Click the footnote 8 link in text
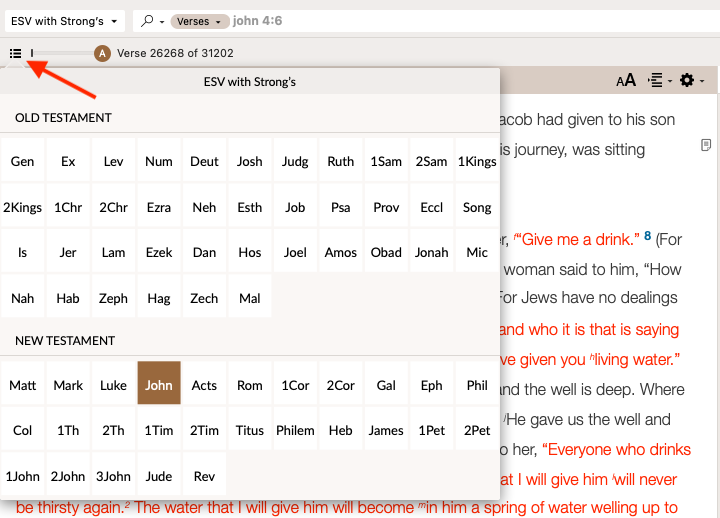The height and width of the screenshot is (518, 720). click(648, 237)
